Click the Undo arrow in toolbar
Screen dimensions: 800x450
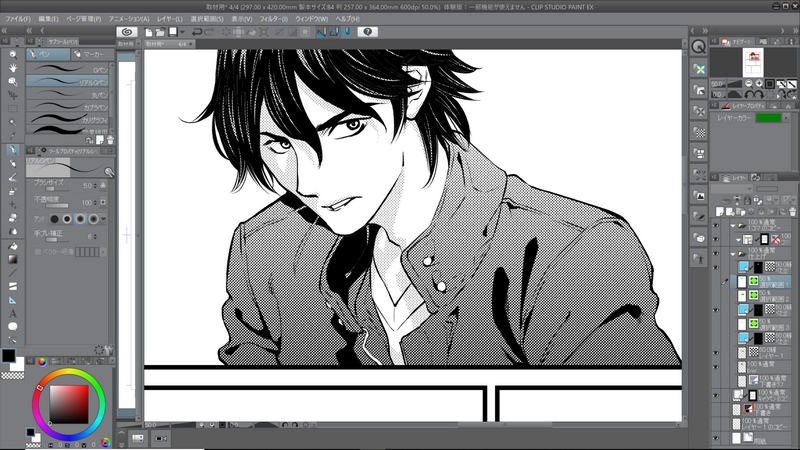[x=196, y=32]
